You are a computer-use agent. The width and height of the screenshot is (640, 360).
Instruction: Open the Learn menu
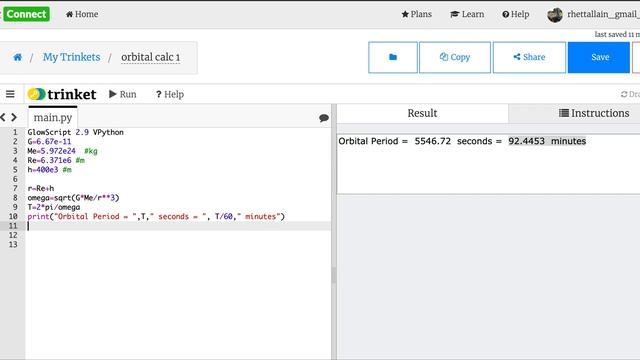pyautogui.click(x=467, y=14)
